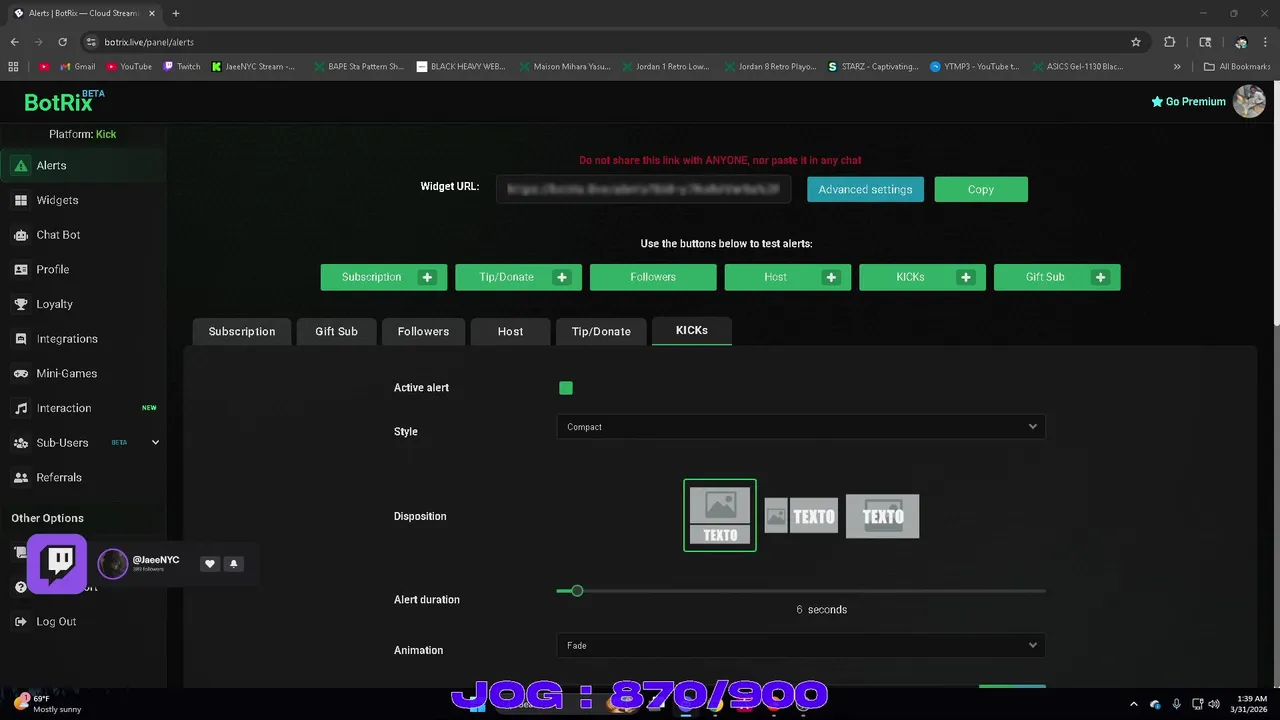Switch to the Tip/Donate settings tab
This screenshot has width=1280, height=720.
601,332
